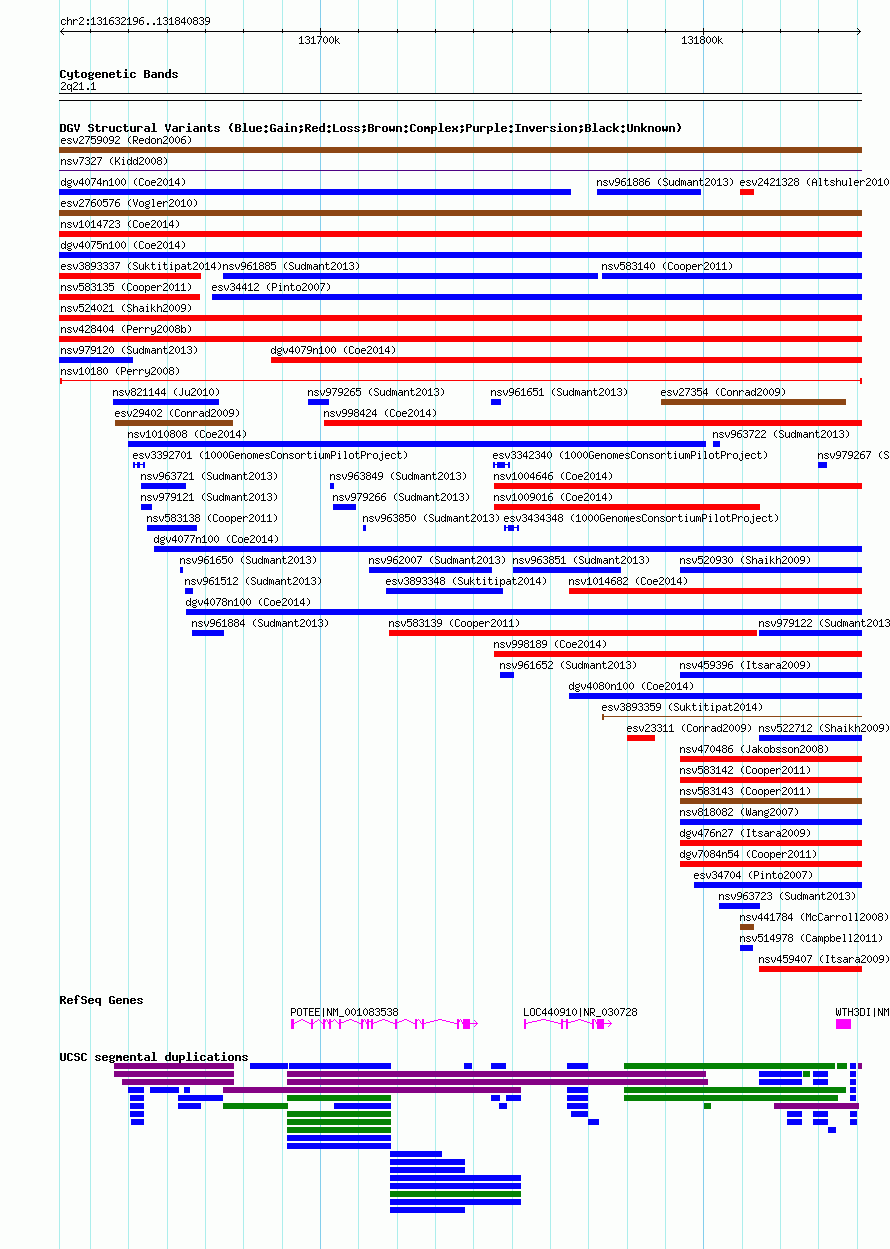Click the esv23311 (Conrad2009) label
Viewport: 890px width, 1249px height.
click(689, 728)
